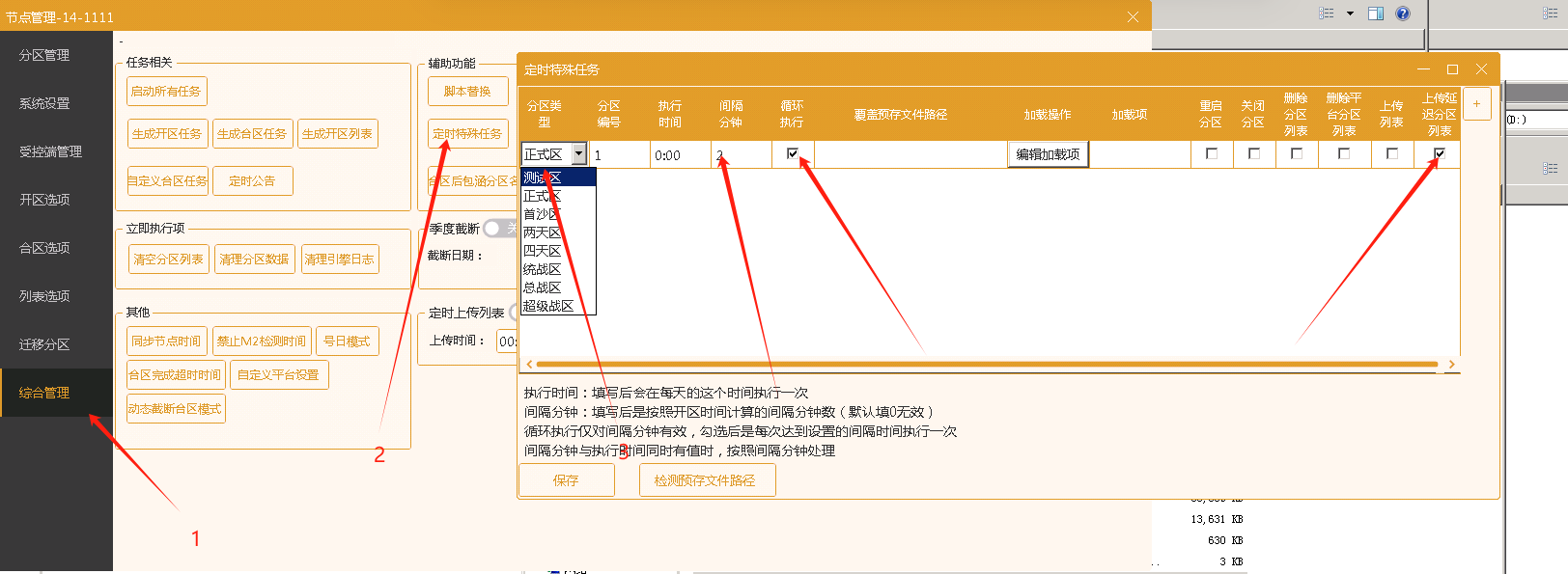The image size is (1568, 574).
Task: Click the 合区完成超时时间 button
Action: point(175,375)
